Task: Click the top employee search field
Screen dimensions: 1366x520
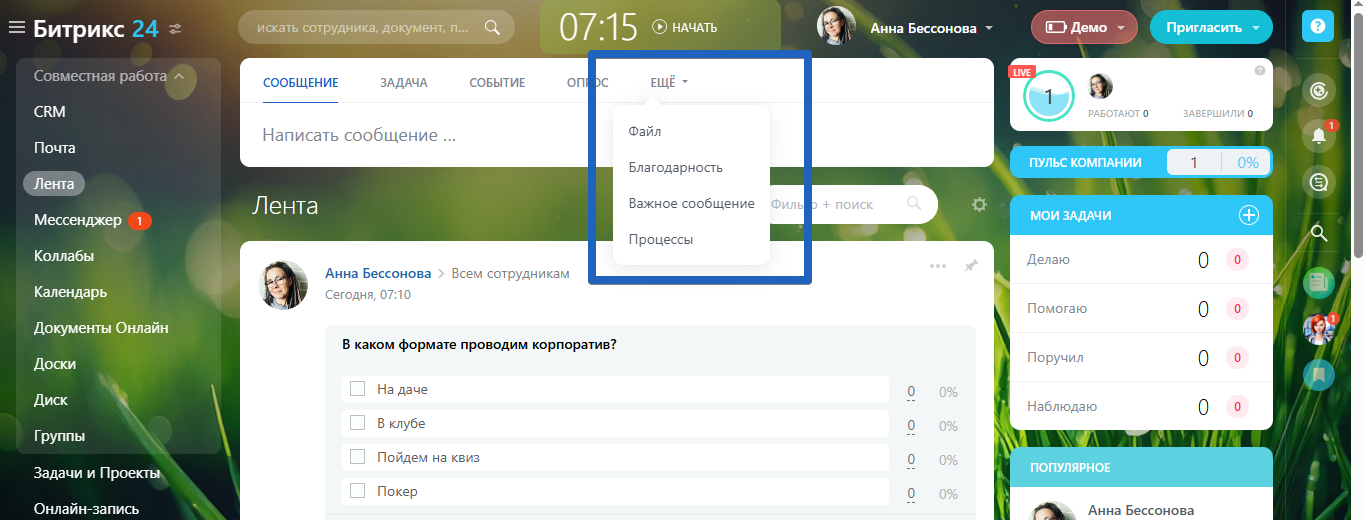Action: [x=376, y=28]
